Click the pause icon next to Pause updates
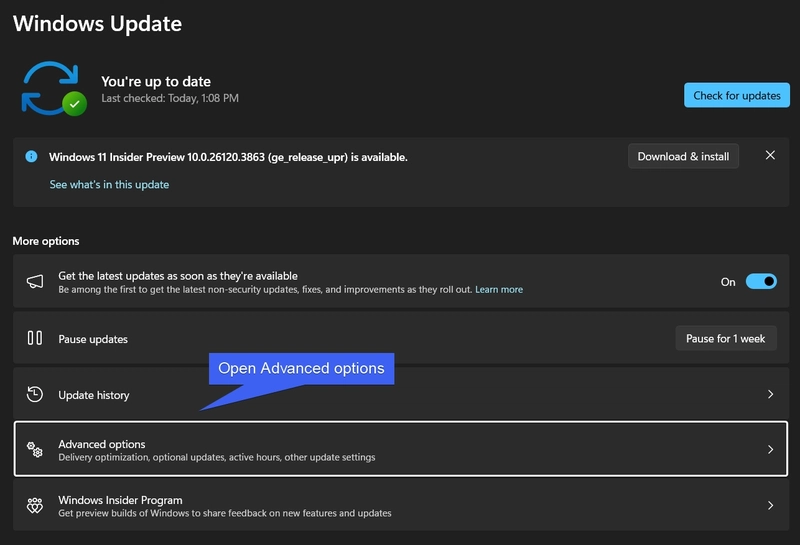The width and height of the screenshot is (800, 545). [x=35, y=338]
